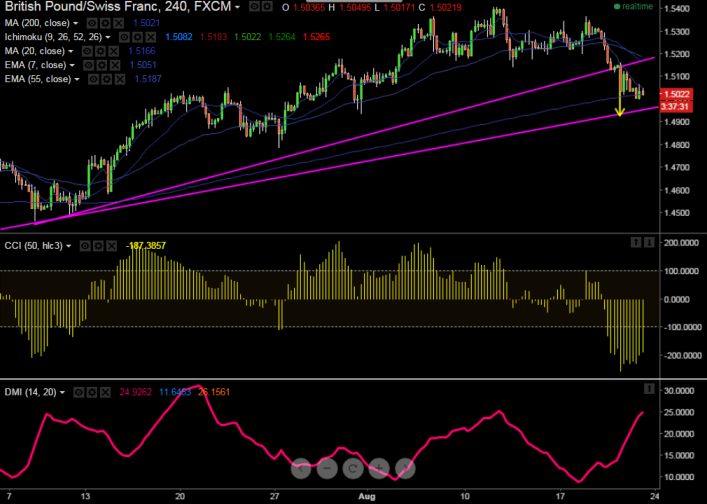Delete the Ichimoku indicator with X
Image resolution: width=707 pixels, height=504 pixels.
coord(151,37)
